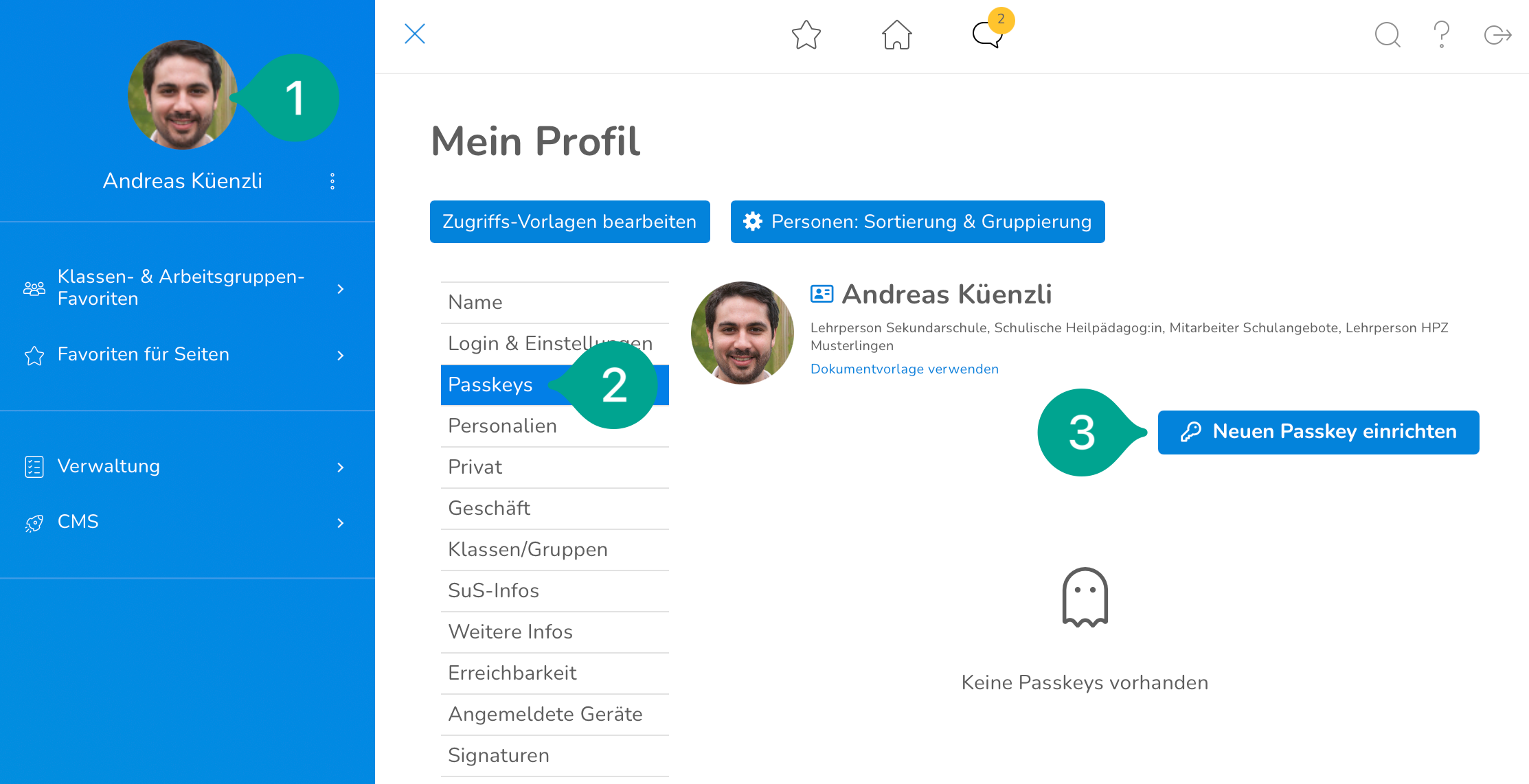Screen dimensions: 1529x784
Task: Click the favorites star icon in top bar
Action: (x=806, y=35)
